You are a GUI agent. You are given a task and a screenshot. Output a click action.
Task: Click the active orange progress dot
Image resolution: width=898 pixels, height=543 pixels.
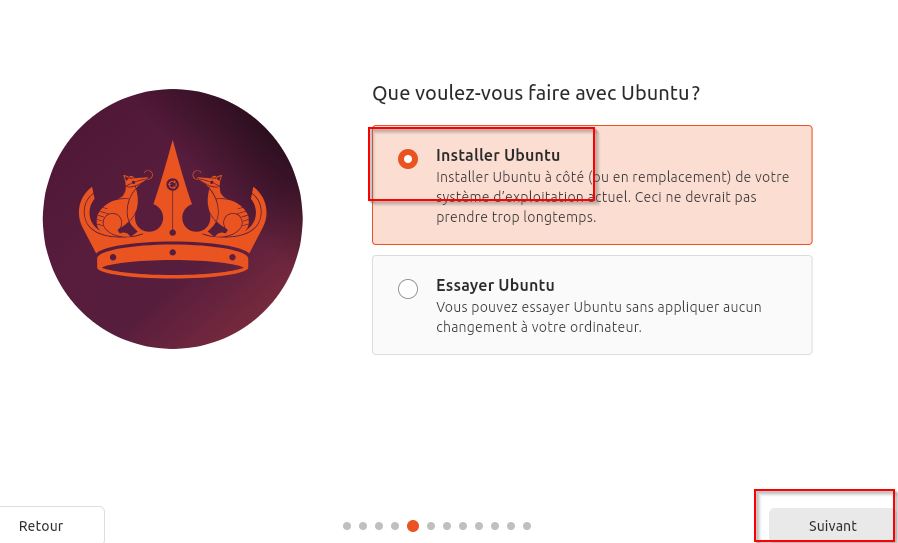click(413, 526)
